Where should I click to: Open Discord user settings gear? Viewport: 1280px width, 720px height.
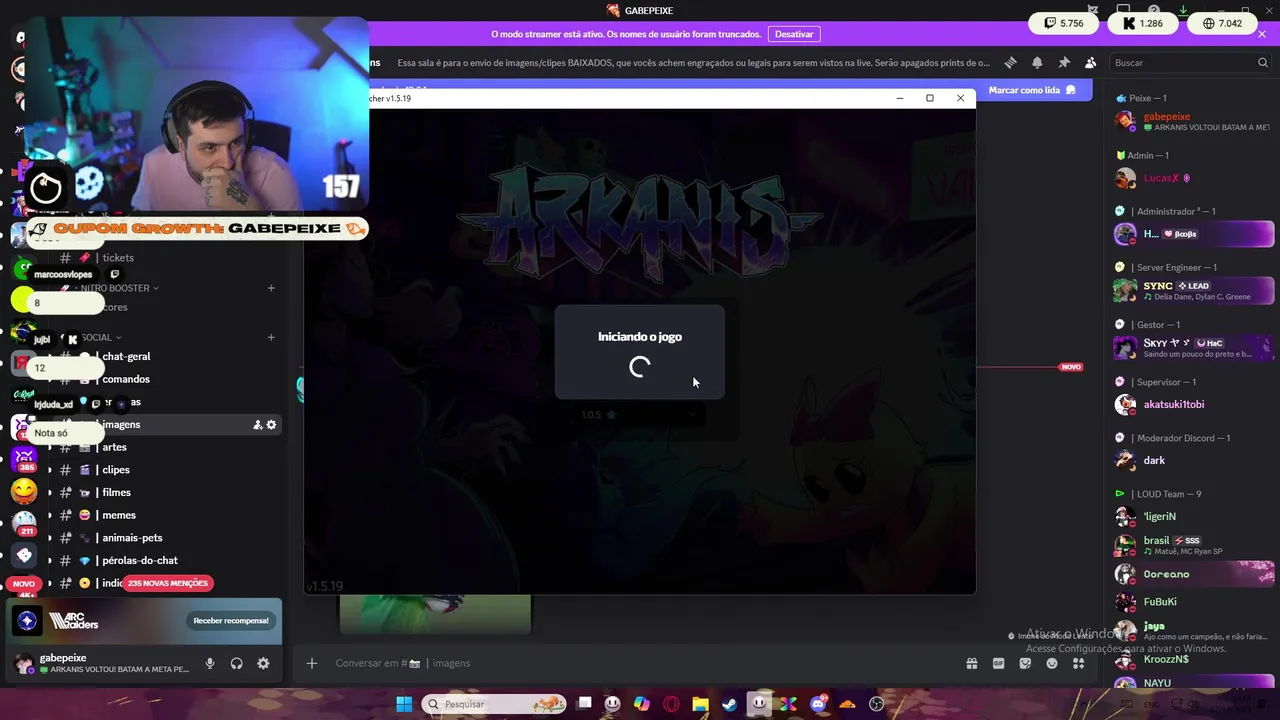[x=263, y=663]
